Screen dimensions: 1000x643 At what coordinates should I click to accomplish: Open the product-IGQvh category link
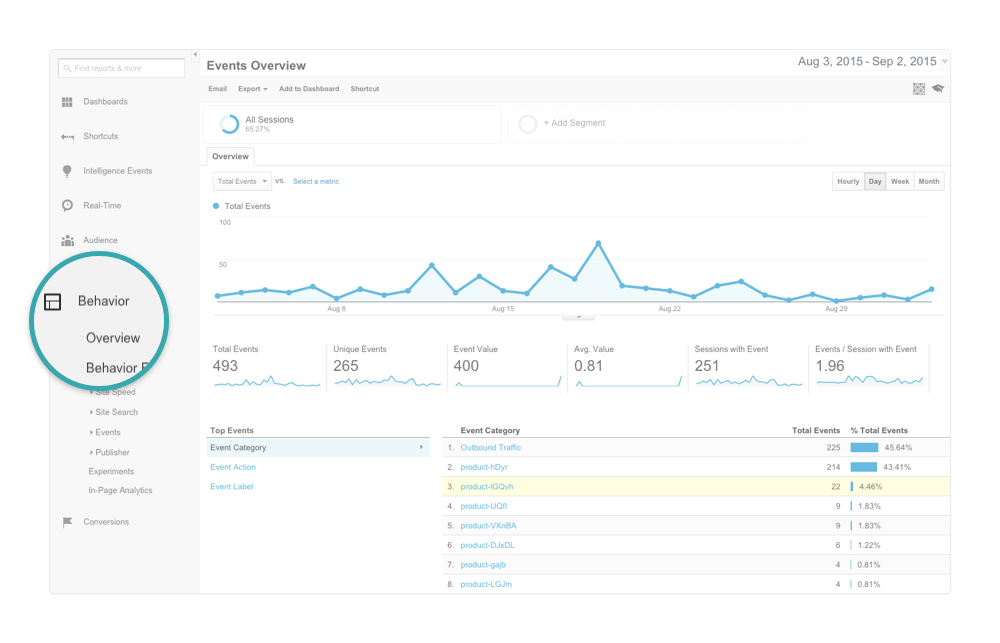[487, 487]
